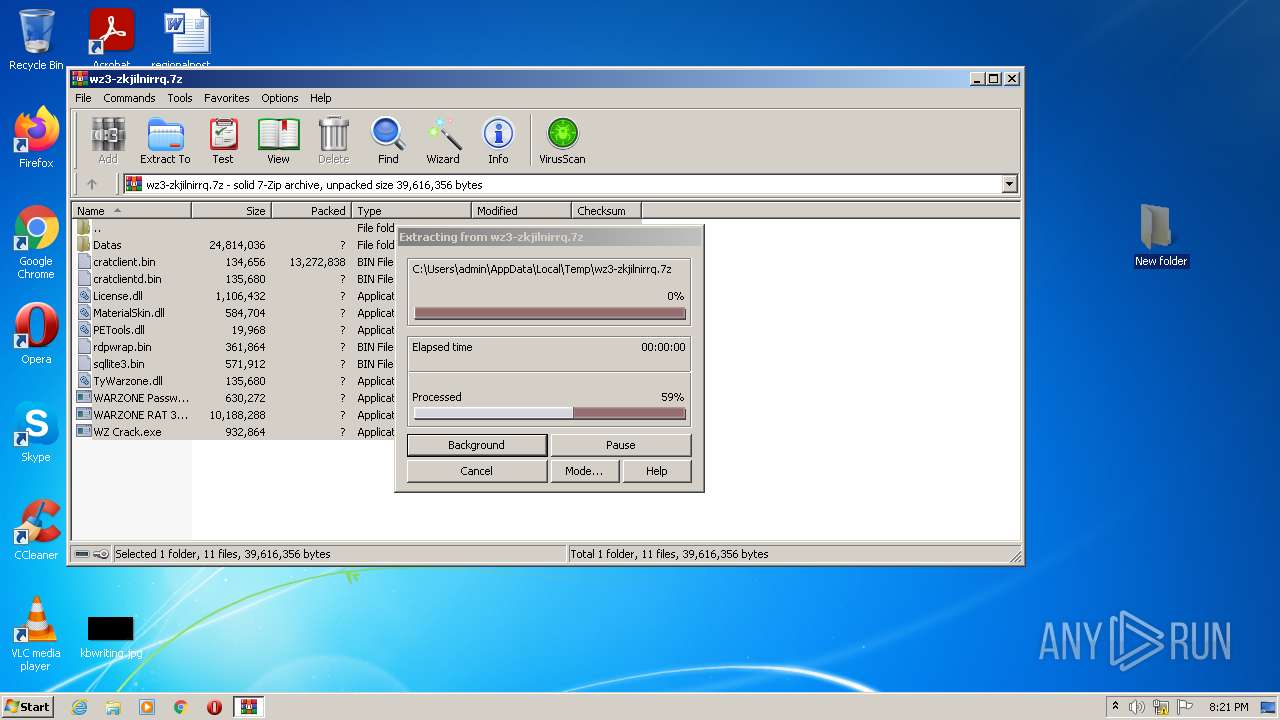Sort the list by Name column
The image size is (1280, 720).
click(x=131, y=211)
